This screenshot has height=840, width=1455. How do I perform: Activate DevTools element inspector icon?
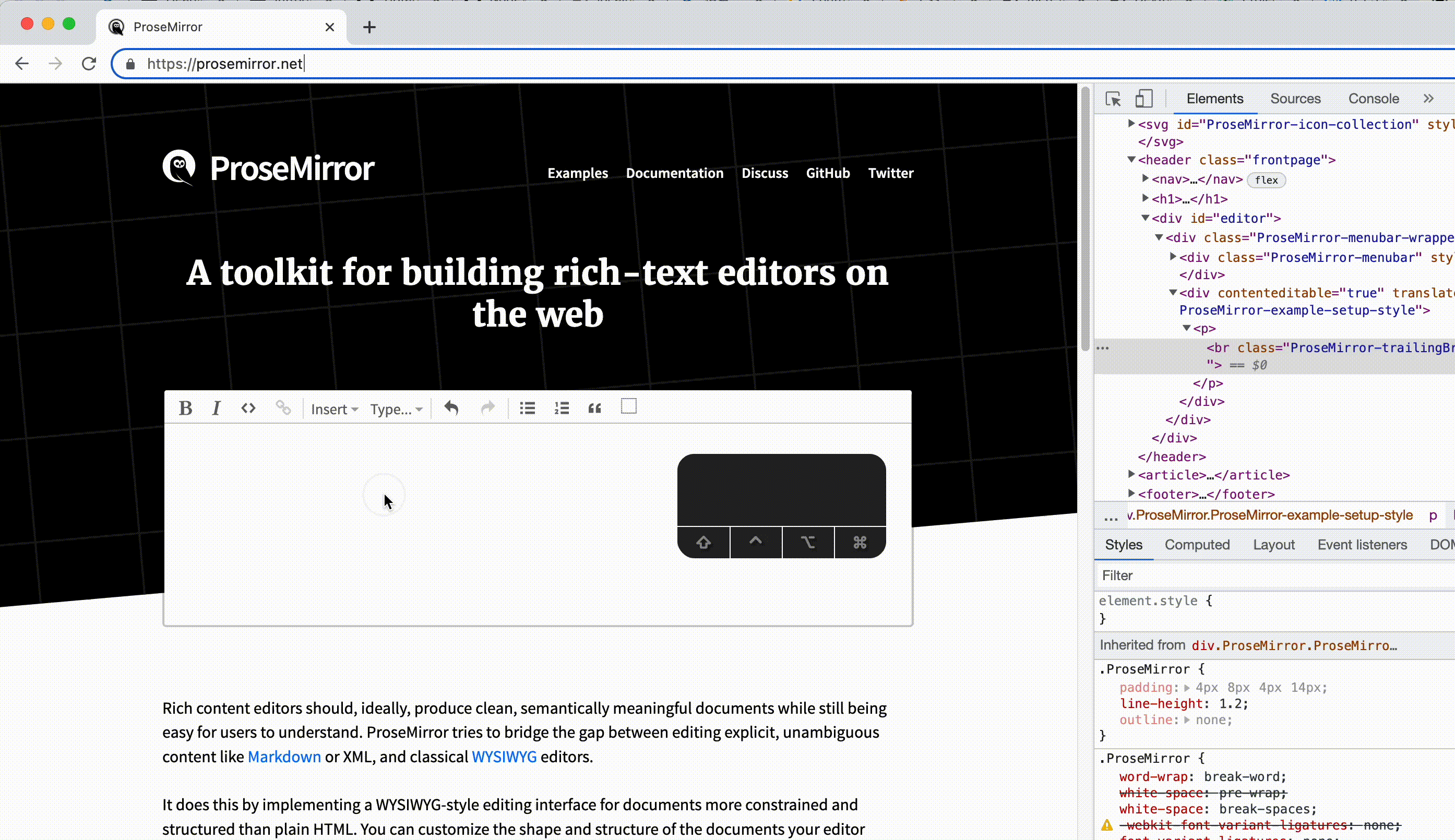(x=1113, y=99)
